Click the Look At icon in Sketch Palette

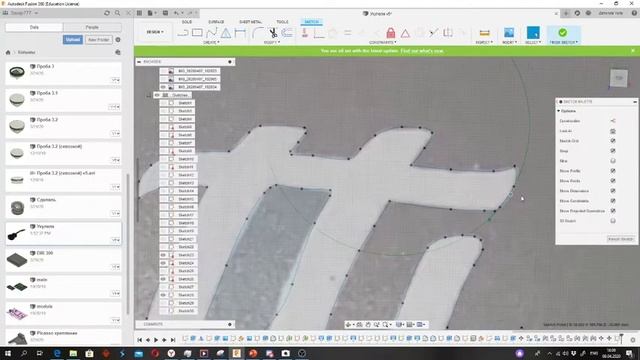tap(613, 131)
